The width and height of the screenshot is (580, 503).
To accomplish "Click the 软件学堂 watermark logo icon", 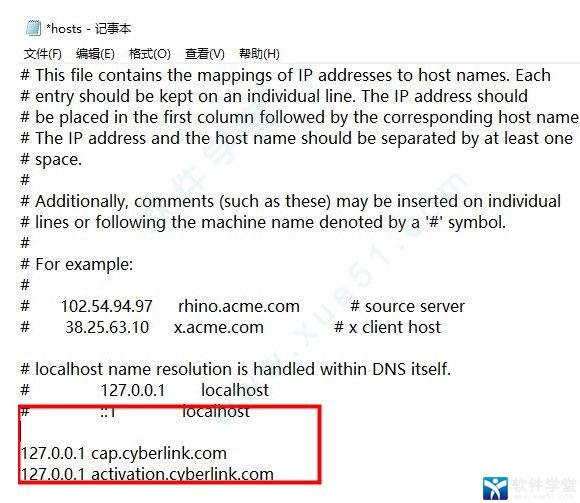I will click(495, 488).
